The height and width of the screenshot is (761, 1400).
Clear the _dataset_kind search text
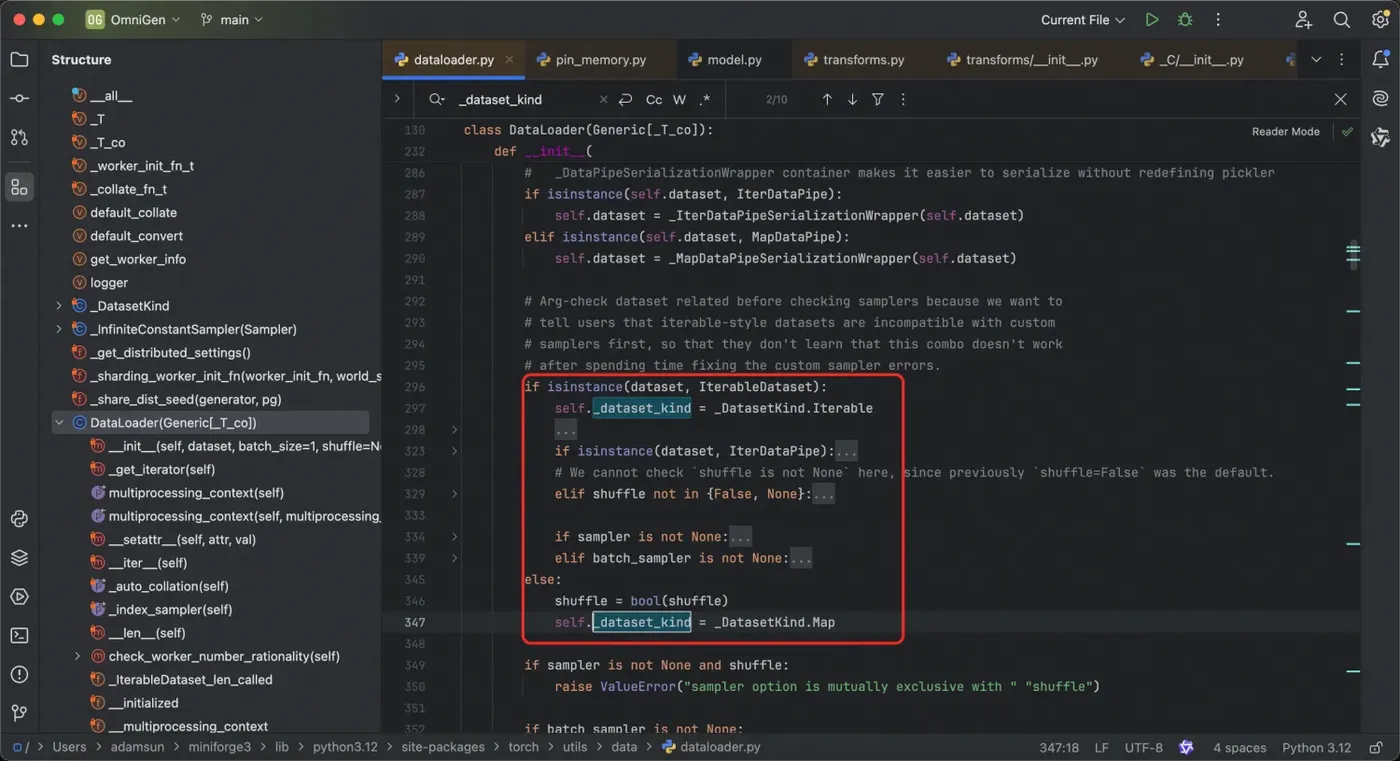click(x=603, y=99)
